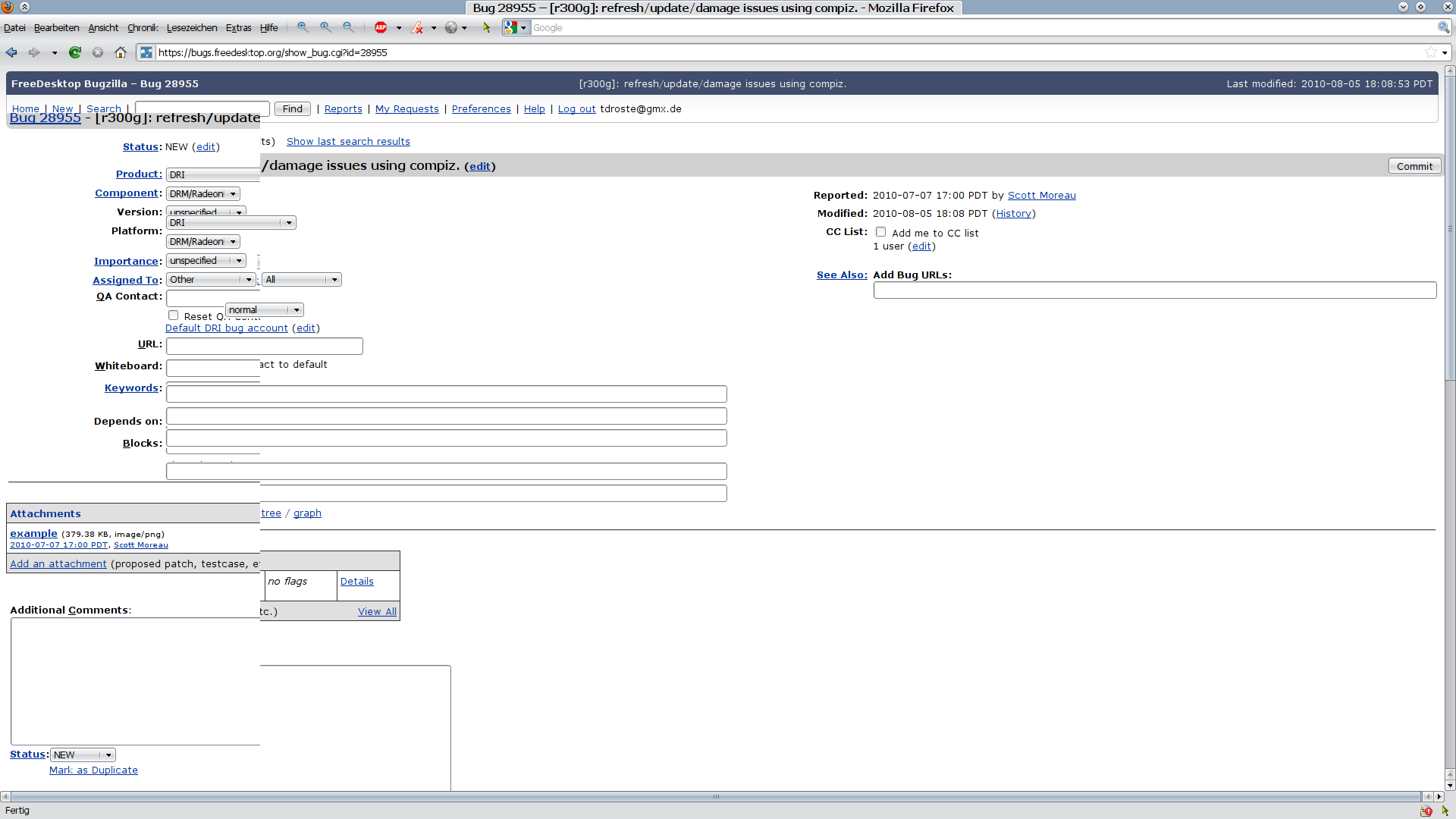This screenshot has height=819, width=1456.
Task: Bookmark the page with the star icon
Action: [1430, 52]
